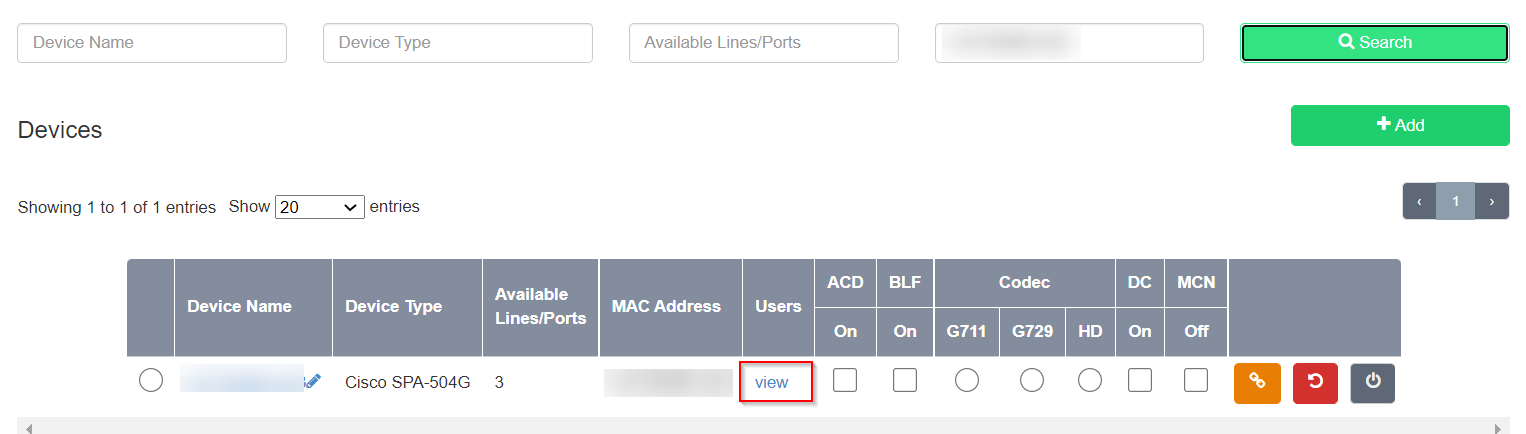Image resolution: width=1526 pixels, height=434 pixels.
Task: Click the Add device button
Action: point(1400,125)
